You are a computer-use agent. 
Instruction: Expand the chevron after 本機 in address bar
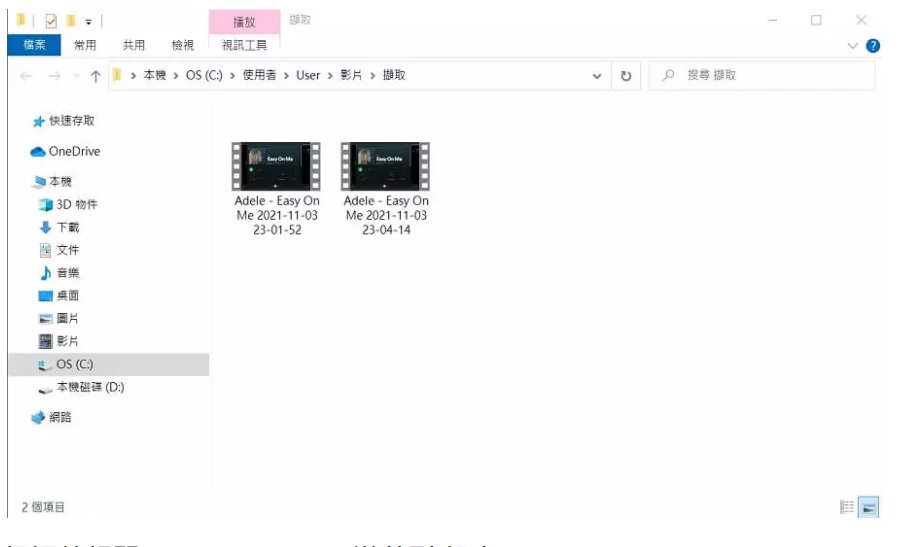coord(176,76)
